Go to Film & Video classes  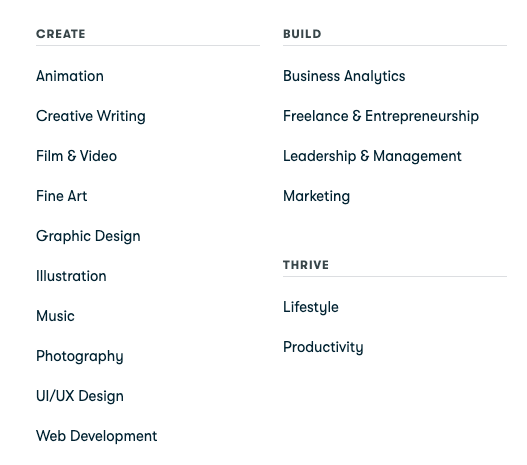click(76, 156)
